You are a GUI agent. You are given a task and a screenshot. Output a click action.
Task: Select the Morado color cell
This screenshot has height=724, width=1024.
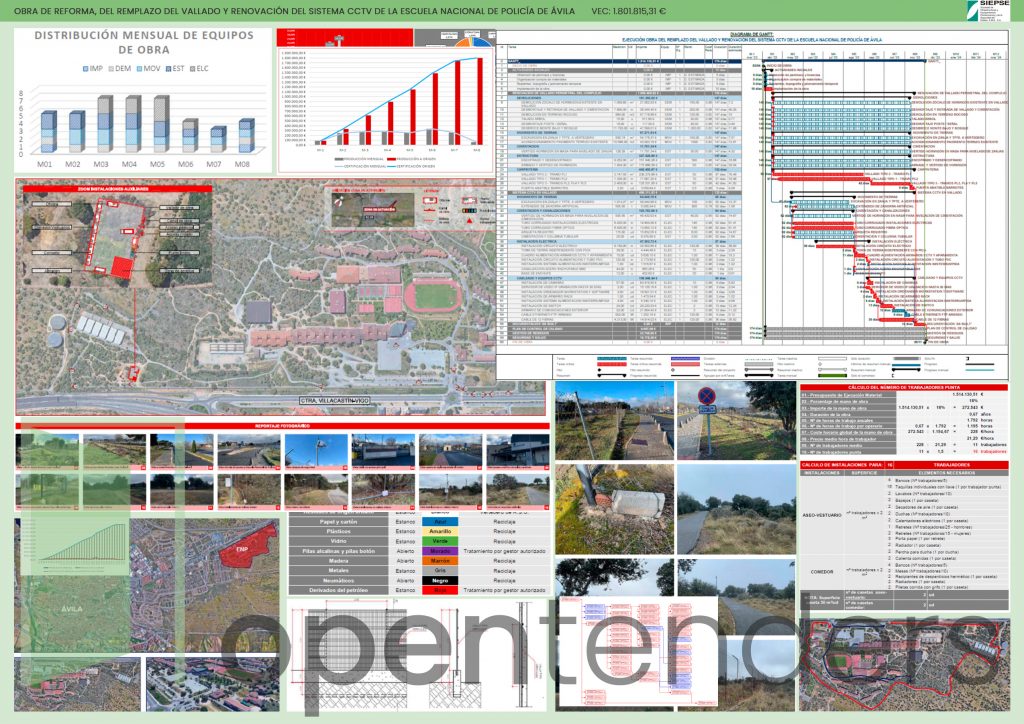[440, 551]
